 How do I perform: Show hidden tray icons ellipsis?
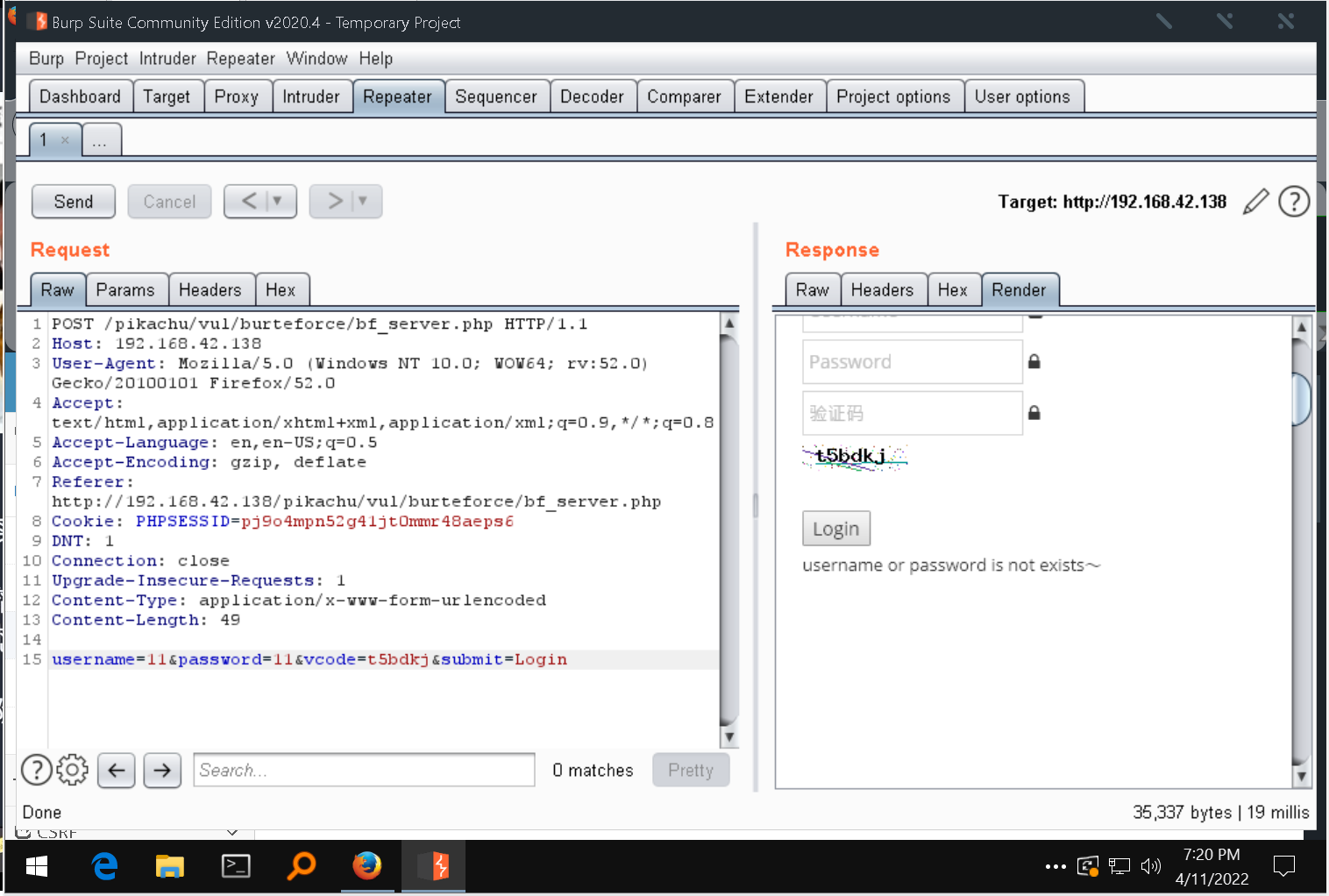point(1055,866)
